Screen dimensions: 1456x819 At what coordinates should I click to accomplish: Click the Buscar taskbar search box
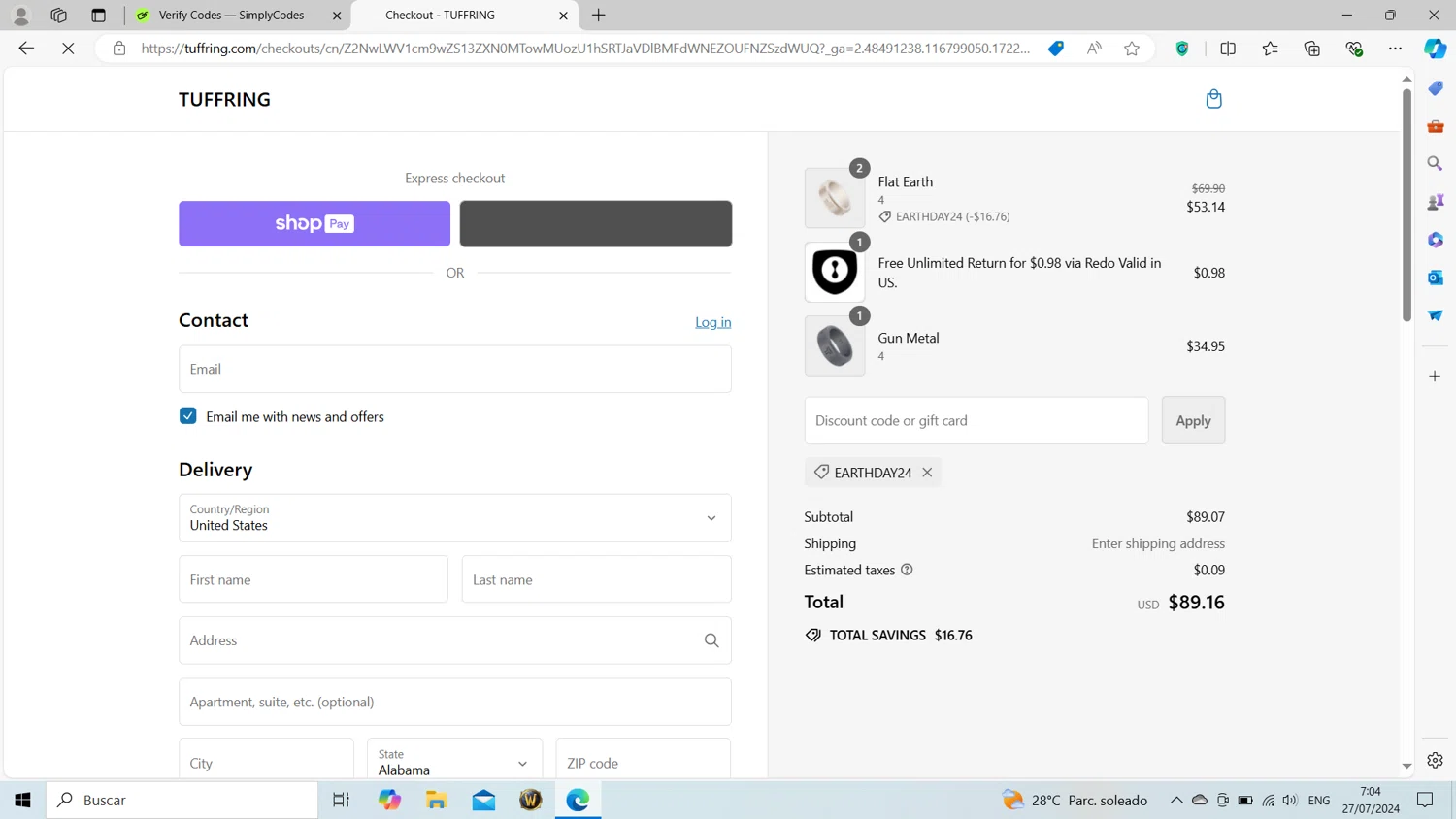(182, 800)
